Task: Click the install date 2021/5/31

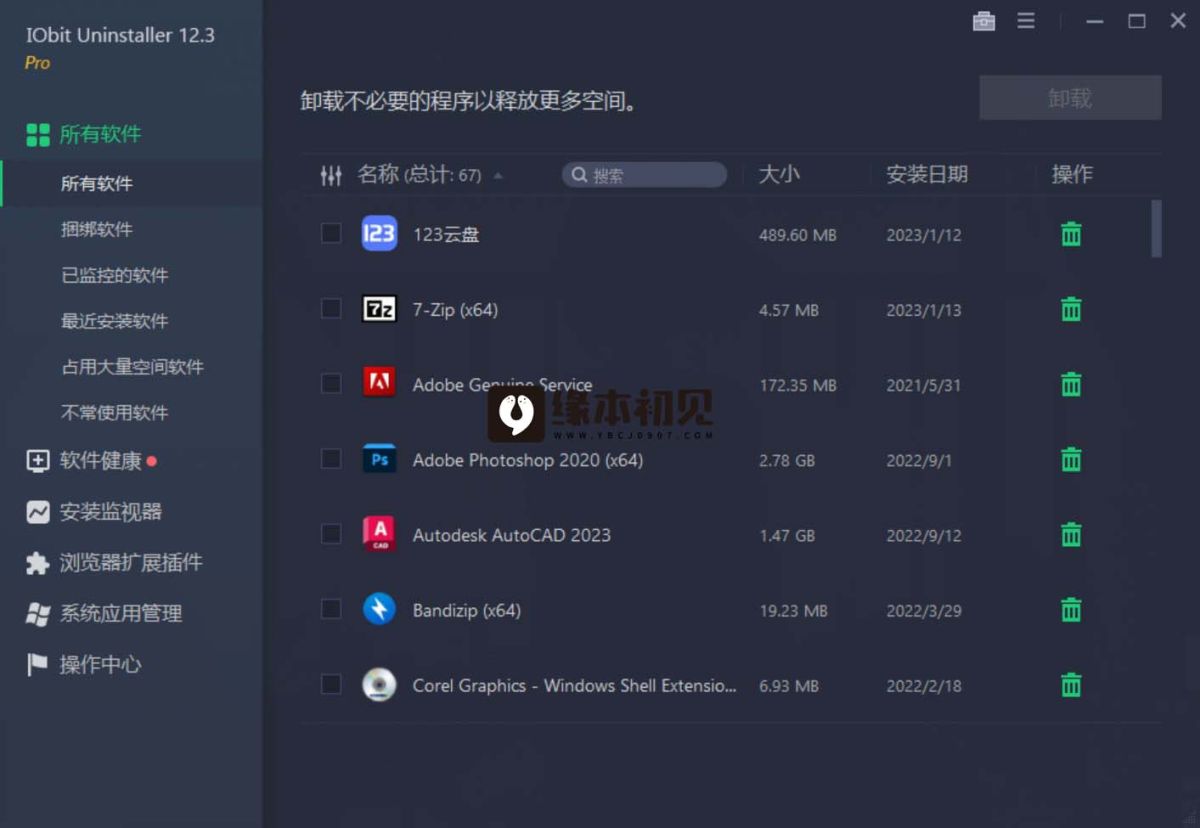Action: click(x=924, y=385)
